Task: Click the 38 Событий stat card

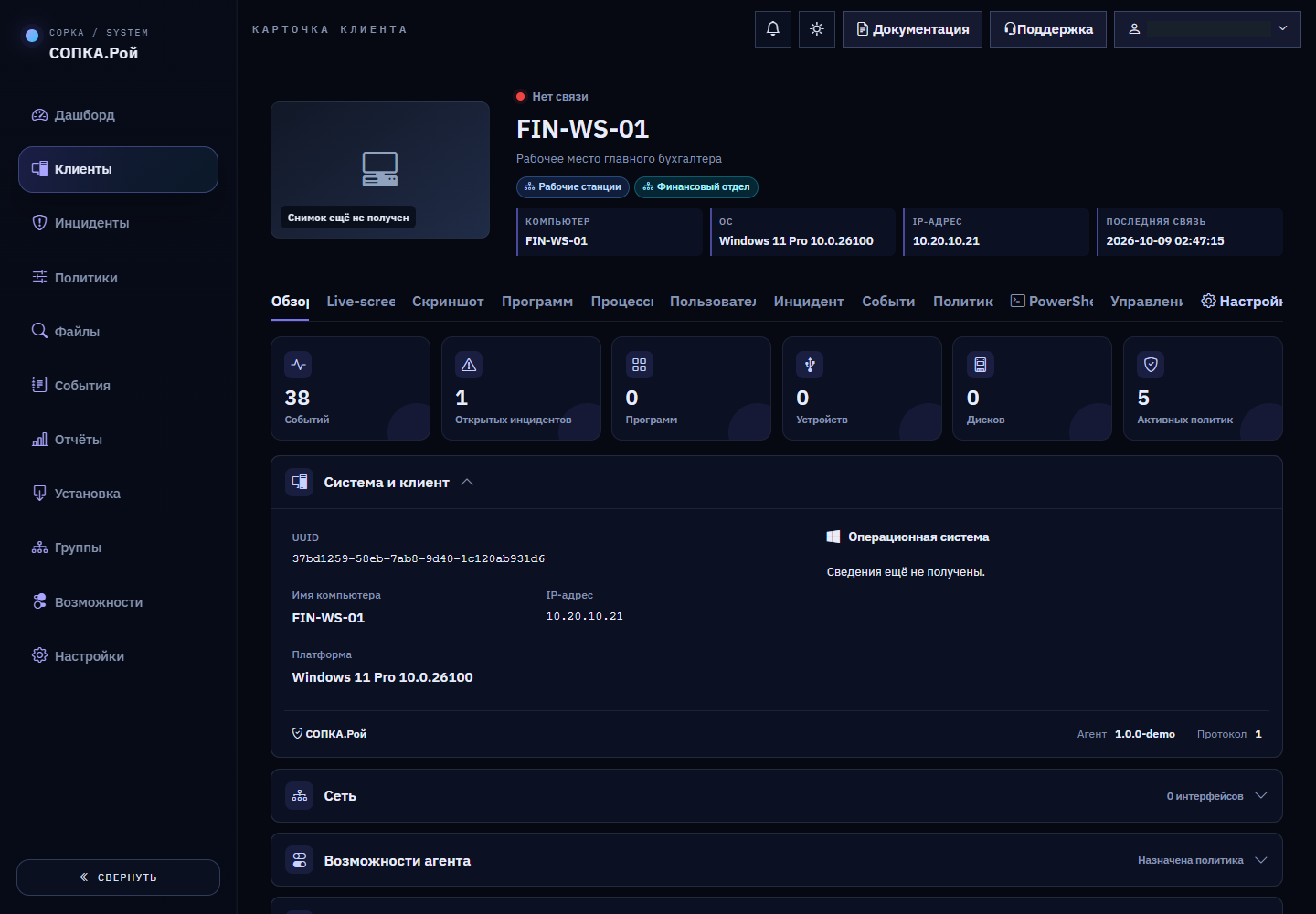Action: pos(350,388)
